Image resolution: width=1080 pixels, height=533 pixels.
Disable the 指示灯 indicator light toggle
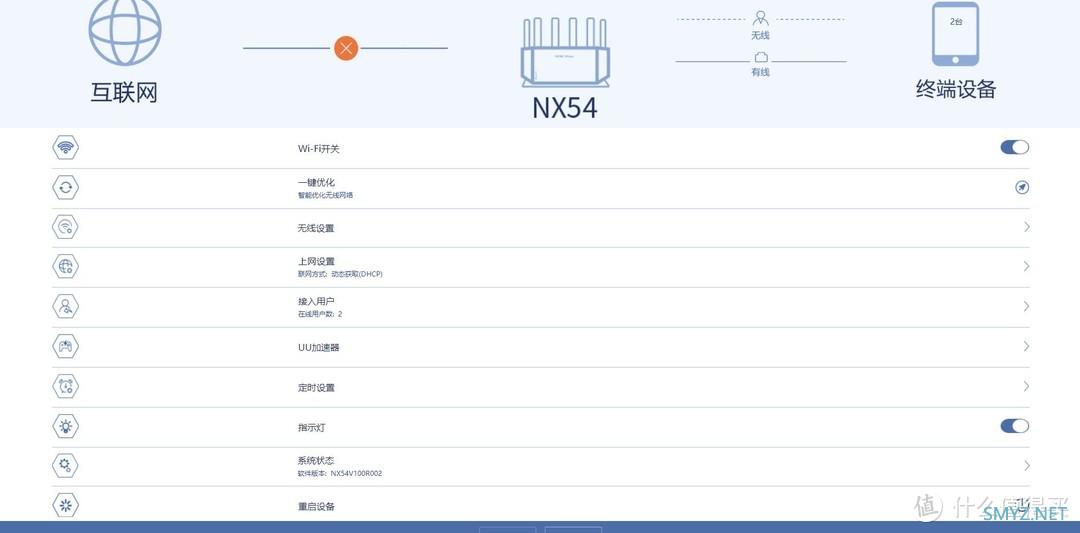pyautogui.click(x=1014, y=426)
